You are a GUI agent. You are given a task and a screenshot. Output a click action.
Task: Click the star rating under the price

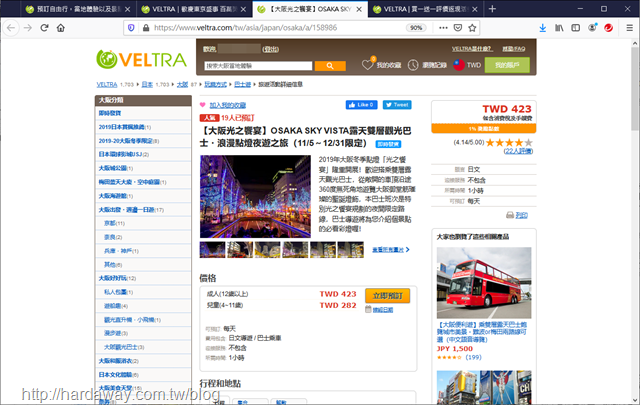pyautogui.click(x=509, y=142)
